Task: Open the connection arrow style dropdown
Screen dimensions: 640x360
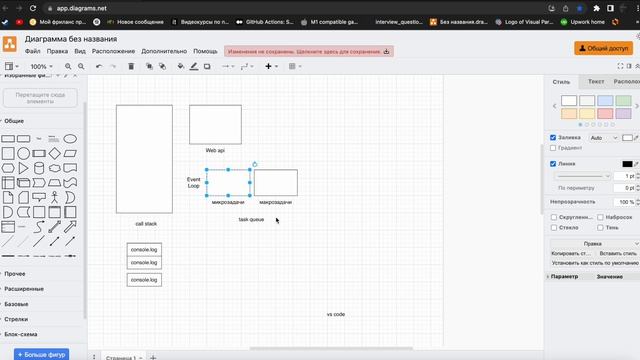Action: click(228, 66)
